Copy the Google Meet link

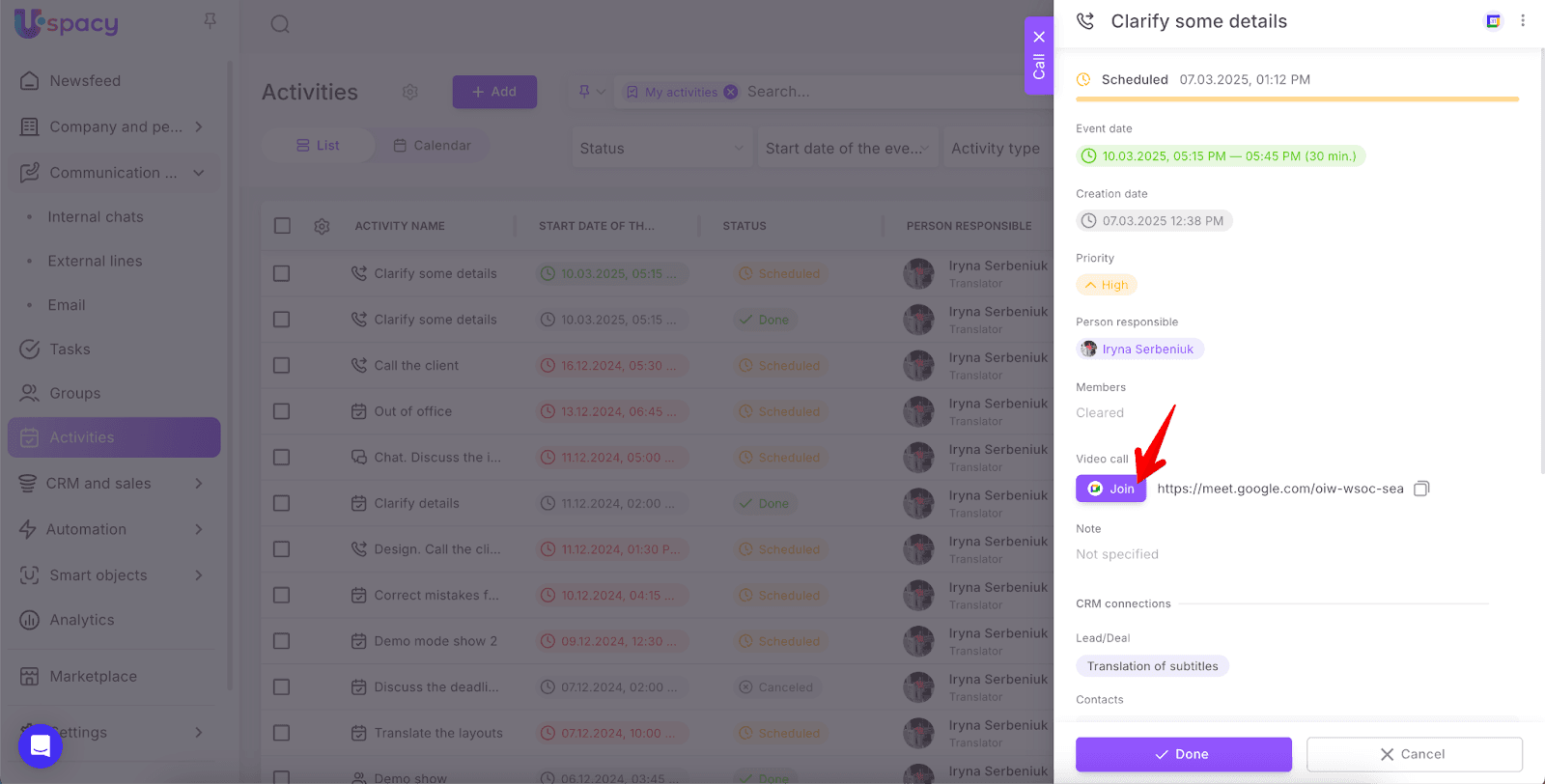pyautogui.click(x=1421, y=489)
